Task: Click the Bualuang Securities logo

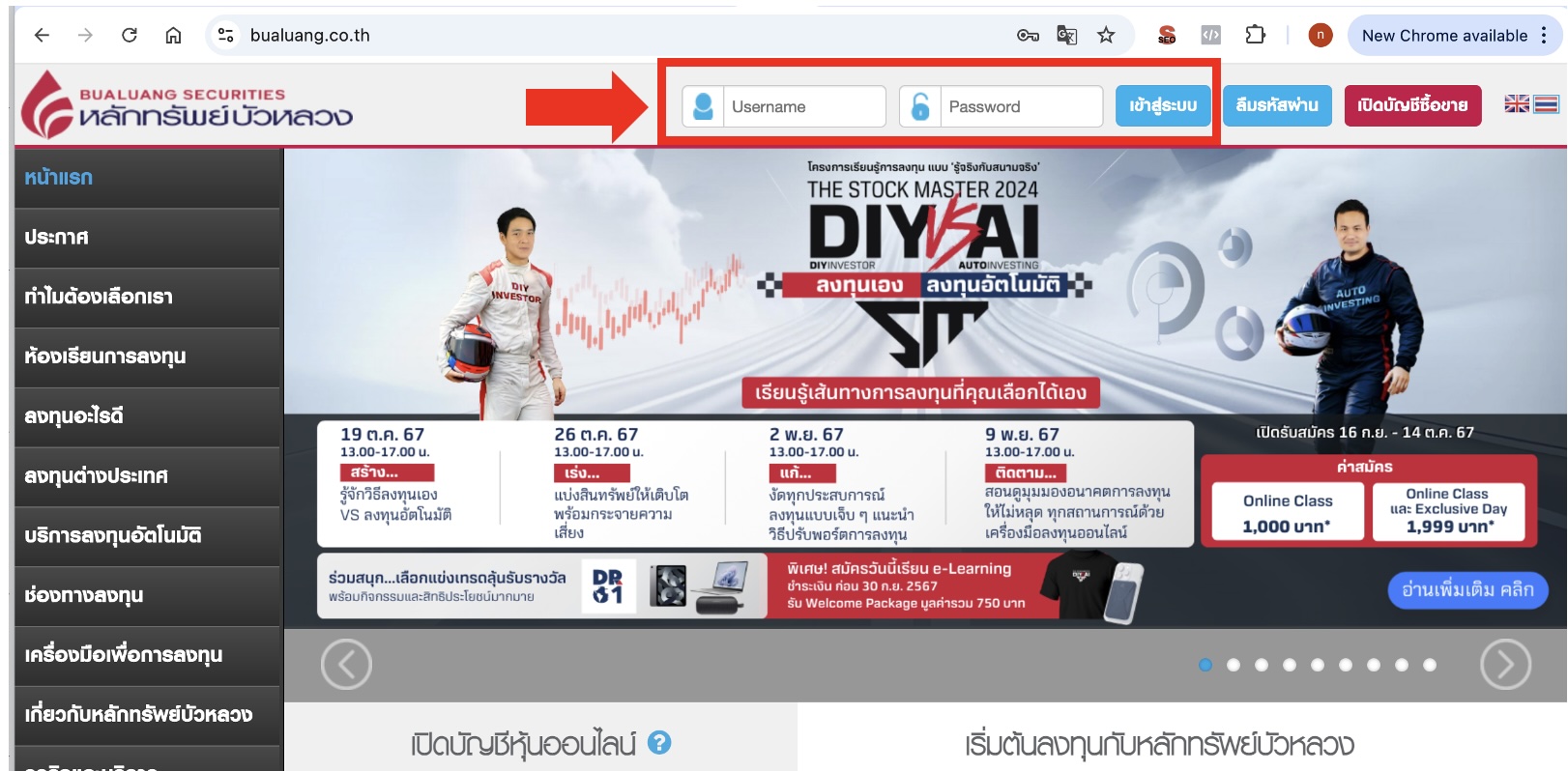Action: pyautogui.click(x=188, y=105)
